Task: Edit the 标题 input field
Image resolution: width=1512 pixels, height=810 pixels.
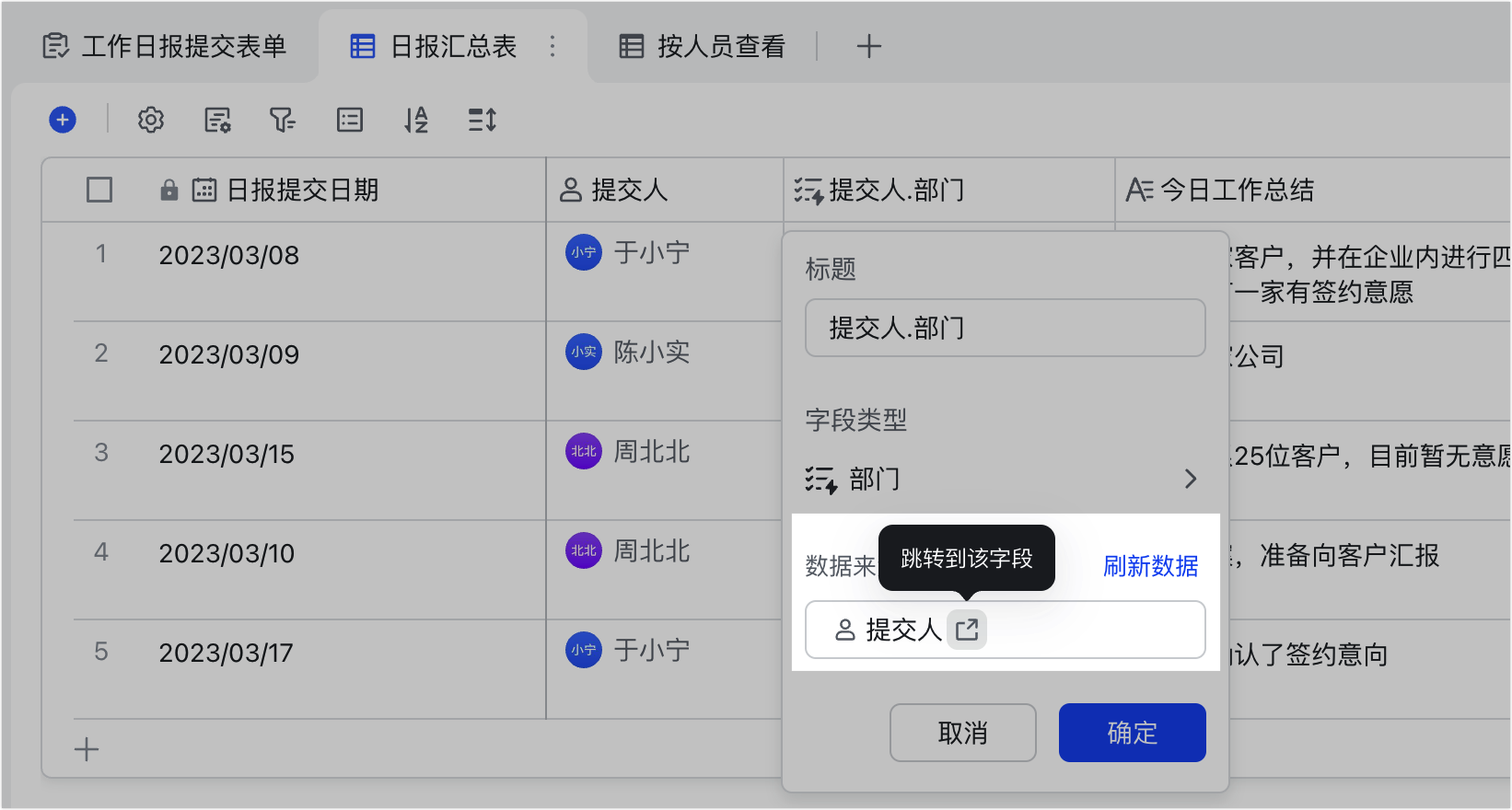Action: (x=1005, y=328)
